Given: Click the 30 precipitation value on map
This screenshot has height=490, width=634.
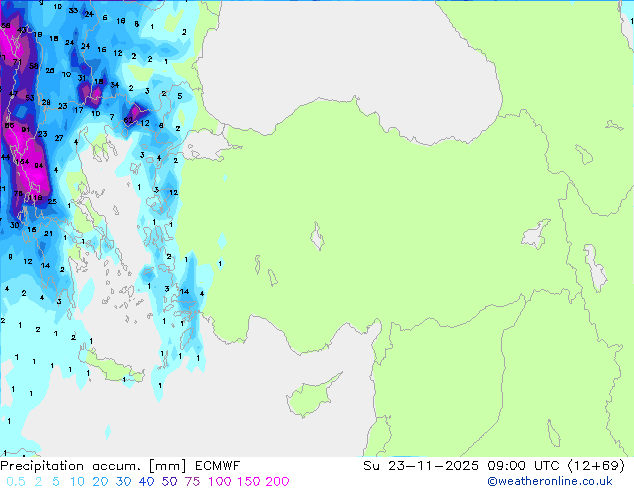Looking at the screenshot, I should 15,225.
